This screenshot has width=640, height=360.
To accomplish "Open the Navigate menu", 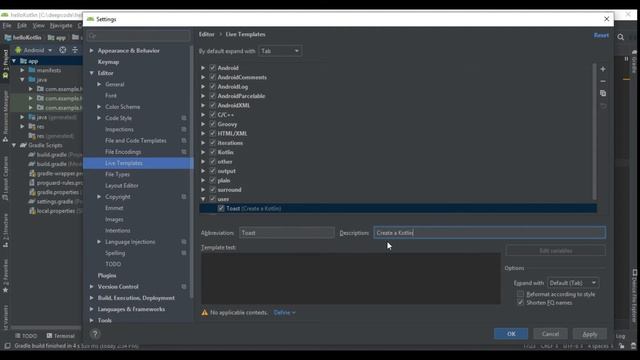I will (61, 25).
